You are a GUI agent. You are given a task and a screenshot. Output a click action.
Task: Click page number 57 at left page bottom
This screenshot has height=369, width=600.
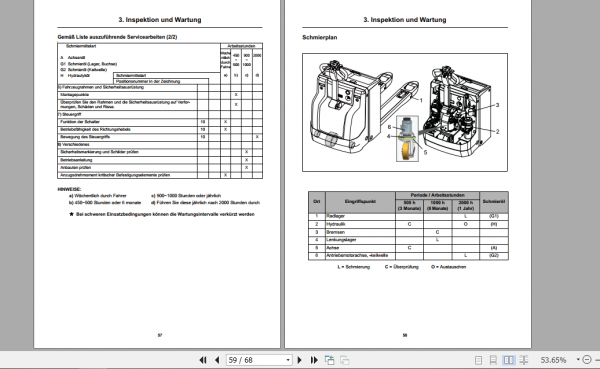pos(160,335)
